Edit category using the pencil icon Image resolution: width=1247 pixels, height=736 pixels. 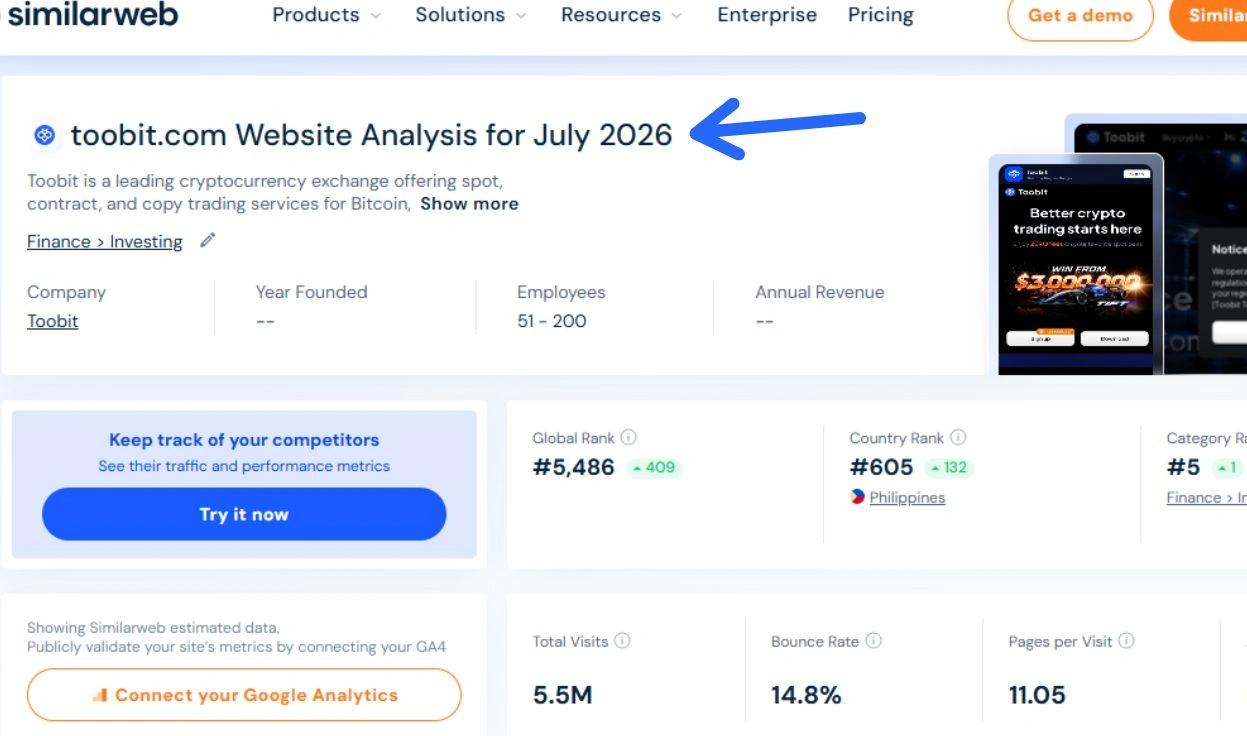(x=207, y=240)
